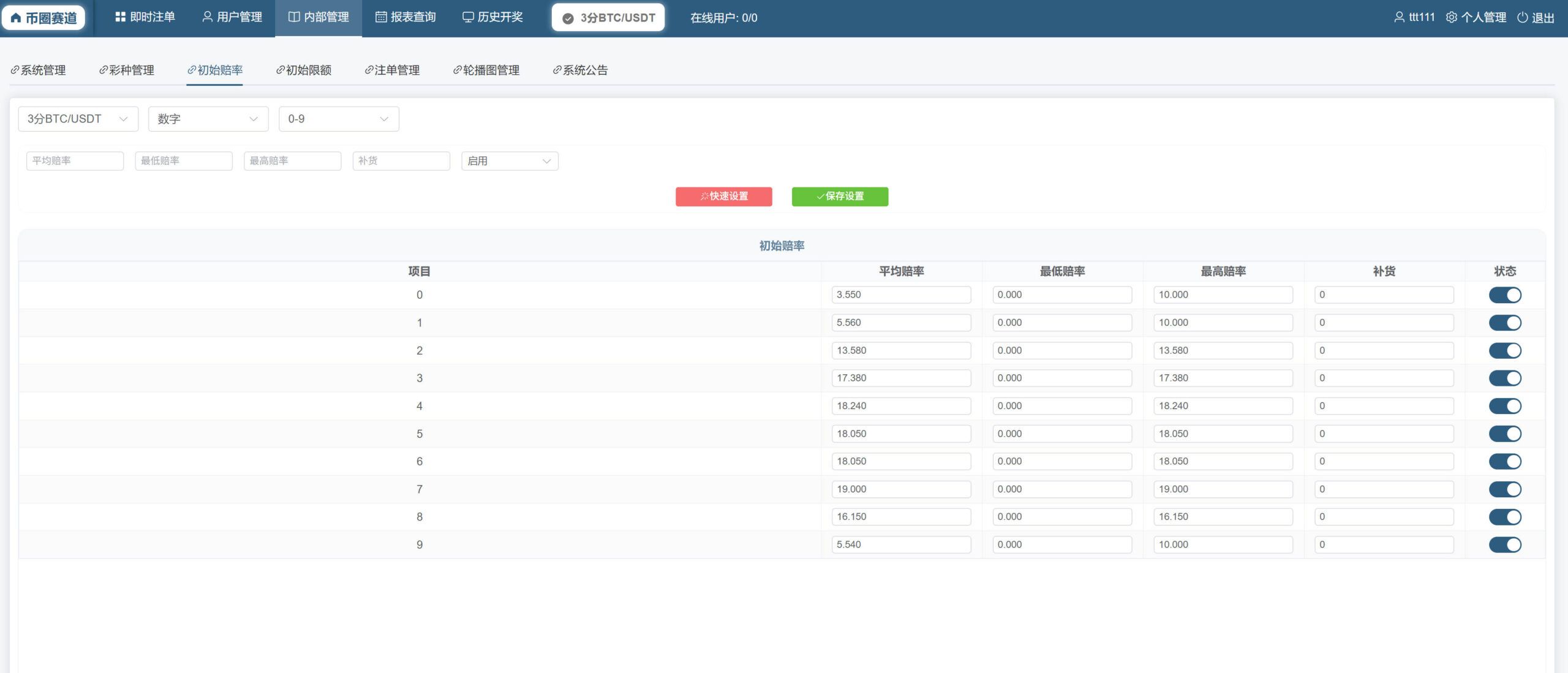Click the red 快速设置 button
Image resolution: width=1568 pixels, height=673 pixels.
click(x=724, y=197)
